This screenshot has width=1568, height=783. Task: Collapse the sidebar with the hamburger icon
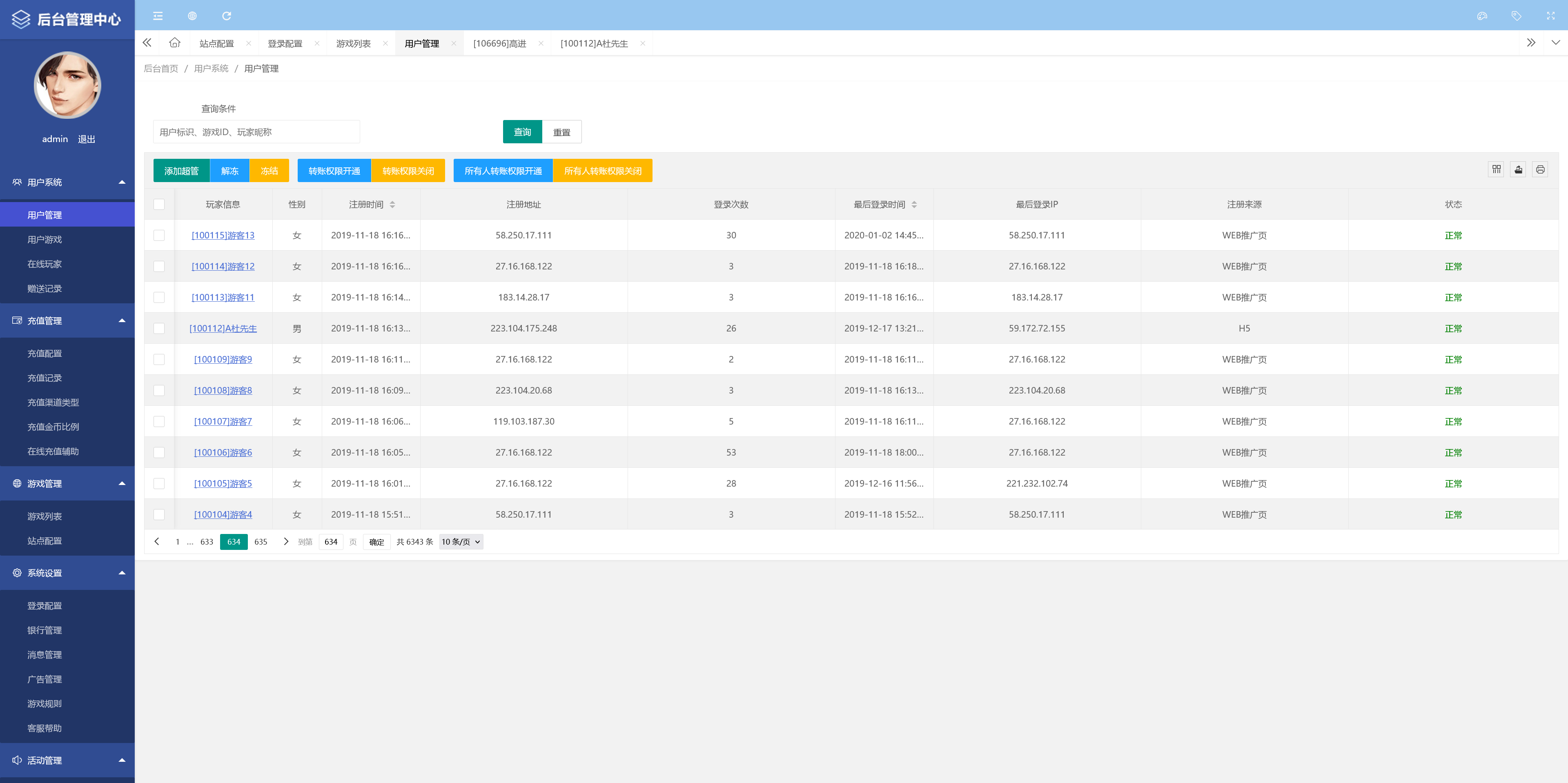pos(158,16)
